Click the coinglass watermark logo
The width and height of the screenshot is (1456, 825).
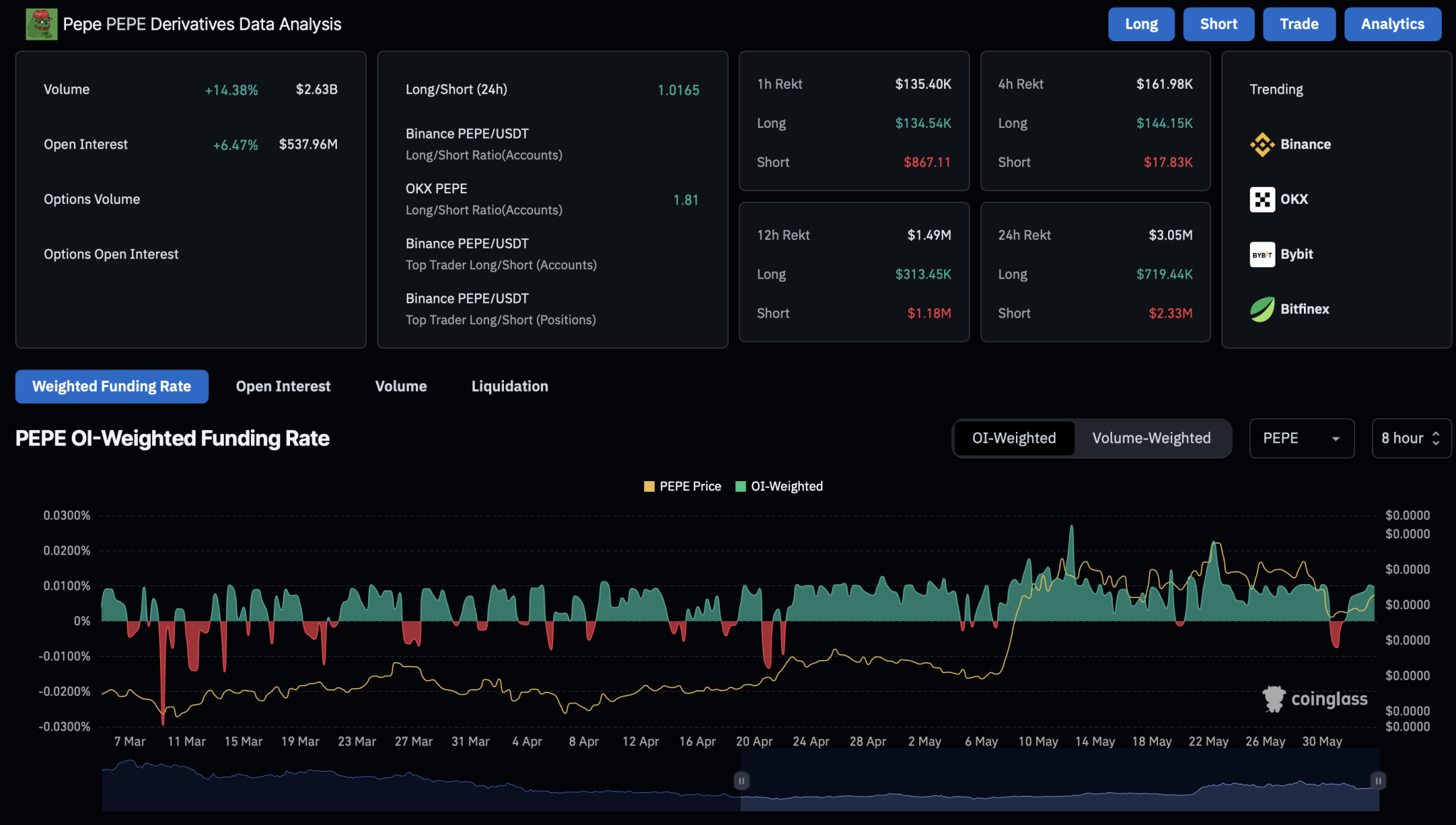click(x=1274, y=699)
